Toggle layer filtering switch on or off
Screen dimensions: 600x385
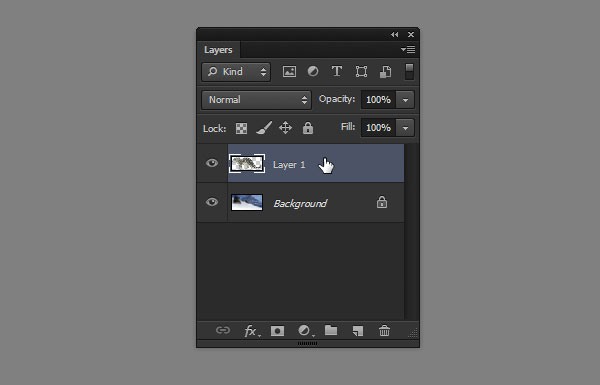pos(409,72)
